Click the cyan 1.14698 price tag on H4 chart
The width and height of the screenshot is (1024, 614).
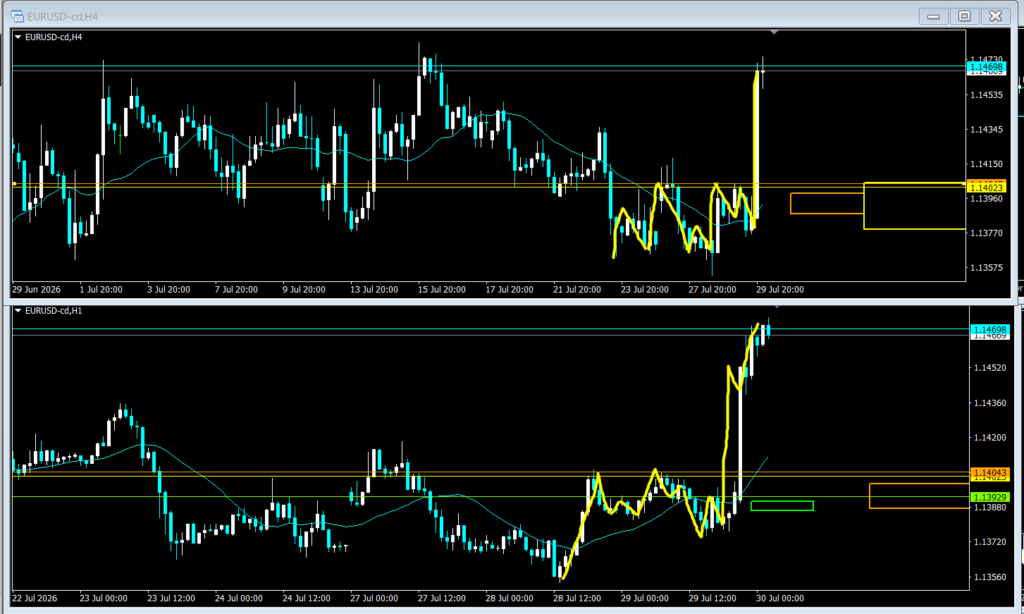pyautogui.click(x=986, y=67)
